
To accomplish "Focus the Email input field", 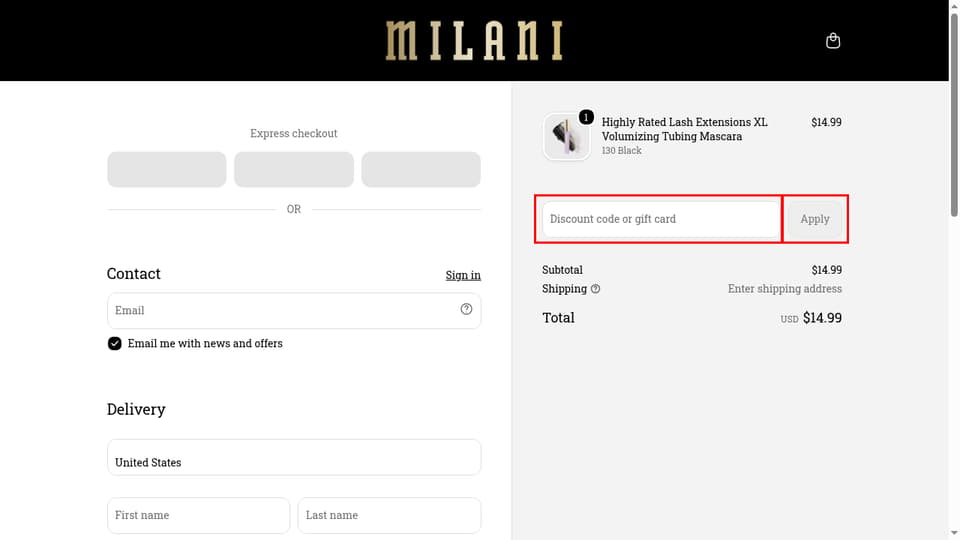I will pyautogui.click(x=294, y=310).
